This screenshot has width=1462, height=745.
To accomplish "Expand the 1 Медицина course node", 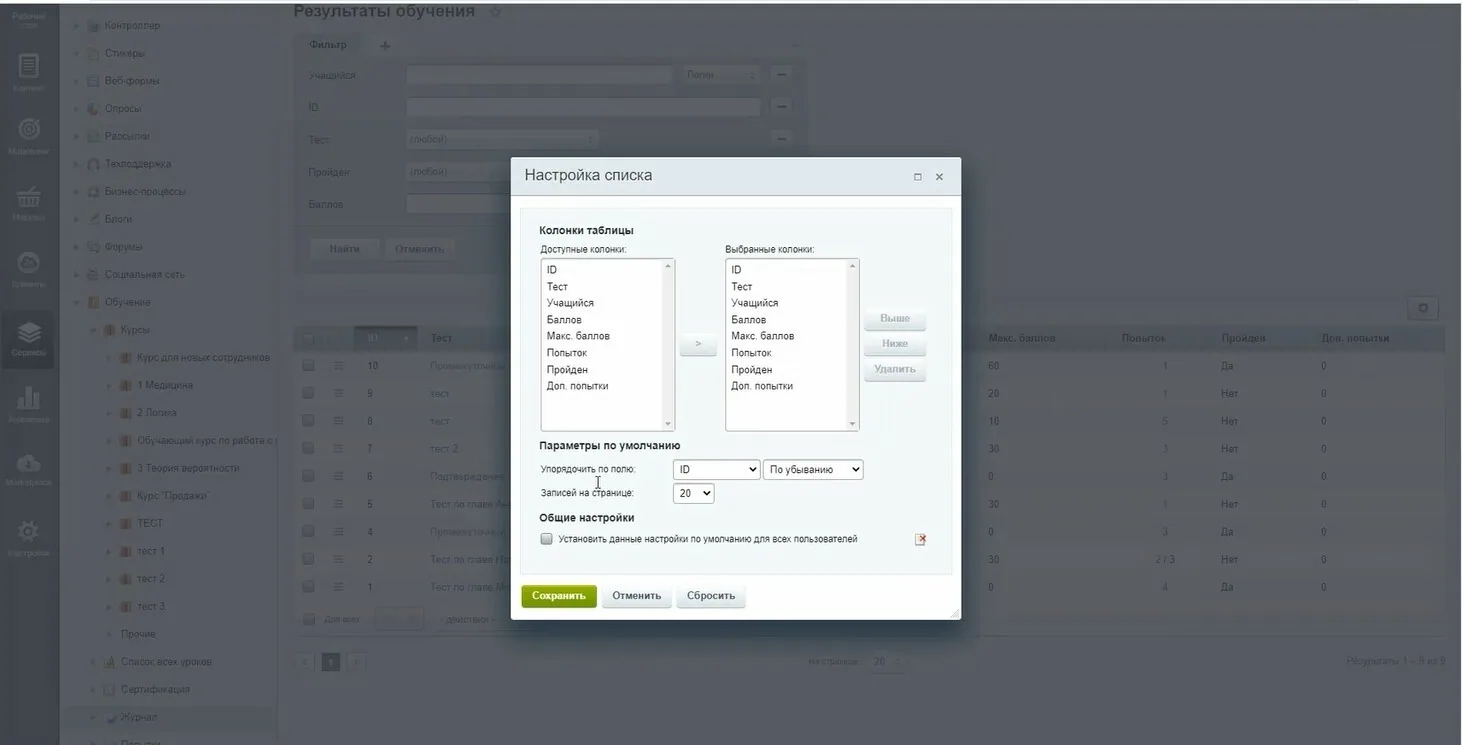I will tap(110, 385).
